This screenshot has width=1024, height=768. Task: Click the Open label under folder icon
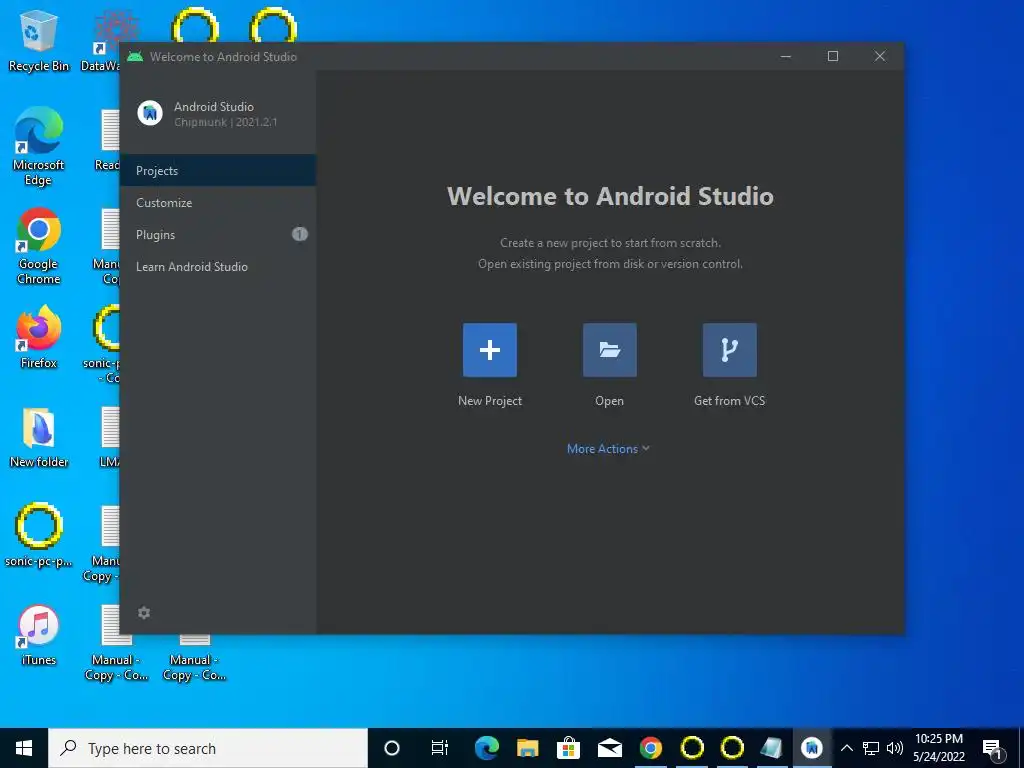[x=609, y=401]
